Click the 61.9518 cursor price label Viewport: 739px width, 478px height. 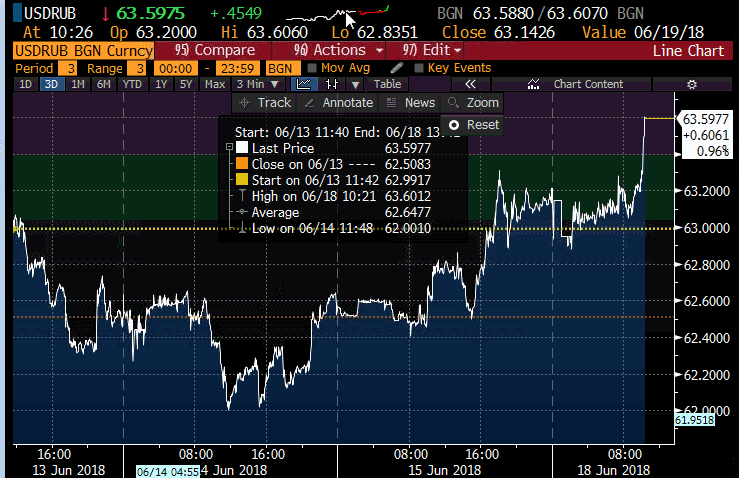[x=695, y=420]
